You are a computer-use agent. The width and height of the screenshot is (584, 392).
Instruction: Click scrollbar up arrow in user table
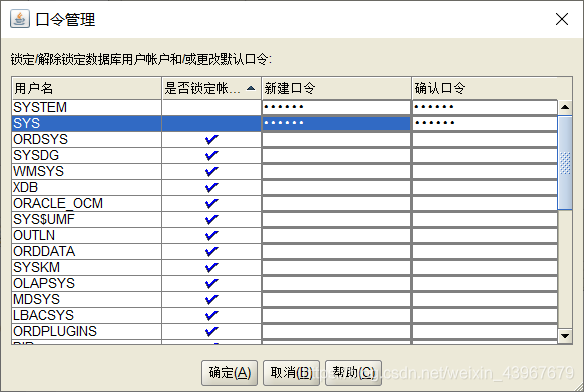pos(565,107)
